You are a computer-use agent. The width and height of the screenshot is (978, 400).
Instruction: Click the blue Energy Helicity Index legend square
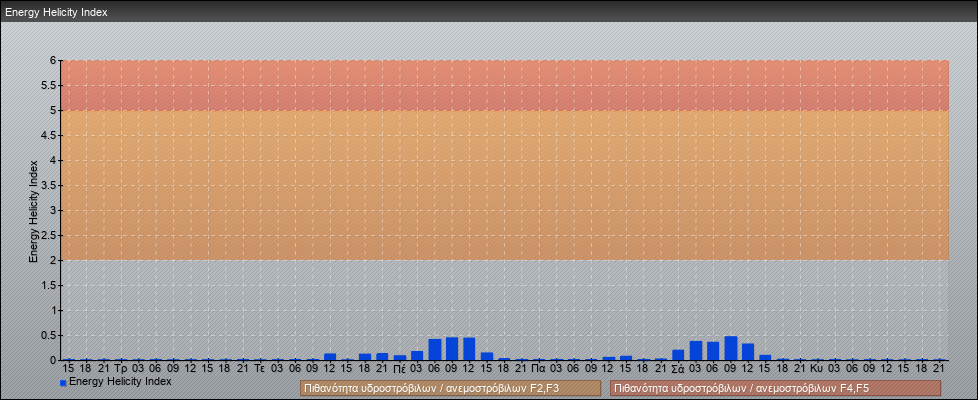[63, 383]
